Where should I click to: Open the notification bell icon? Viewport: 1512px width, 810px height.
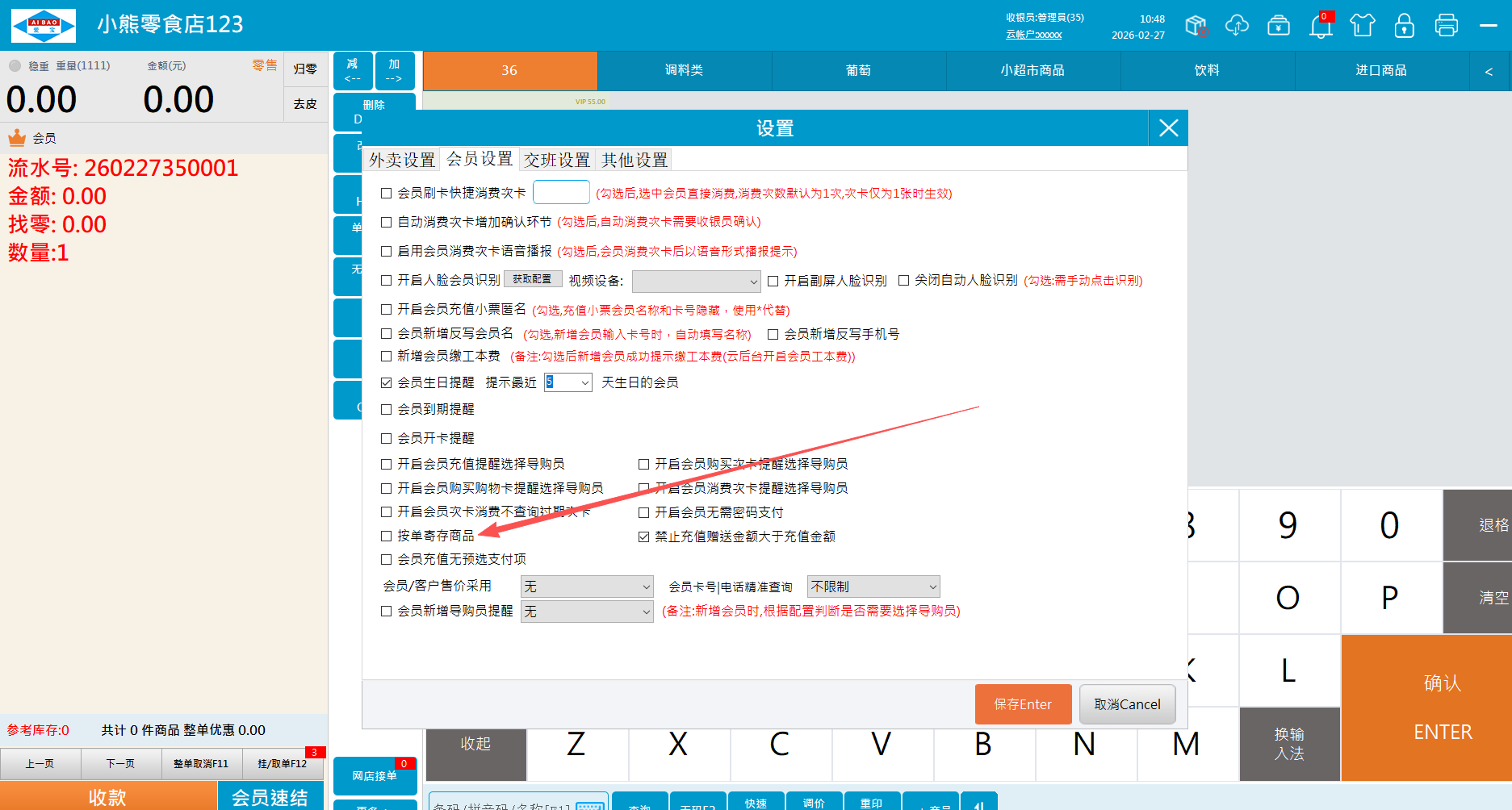[1321, 26]
